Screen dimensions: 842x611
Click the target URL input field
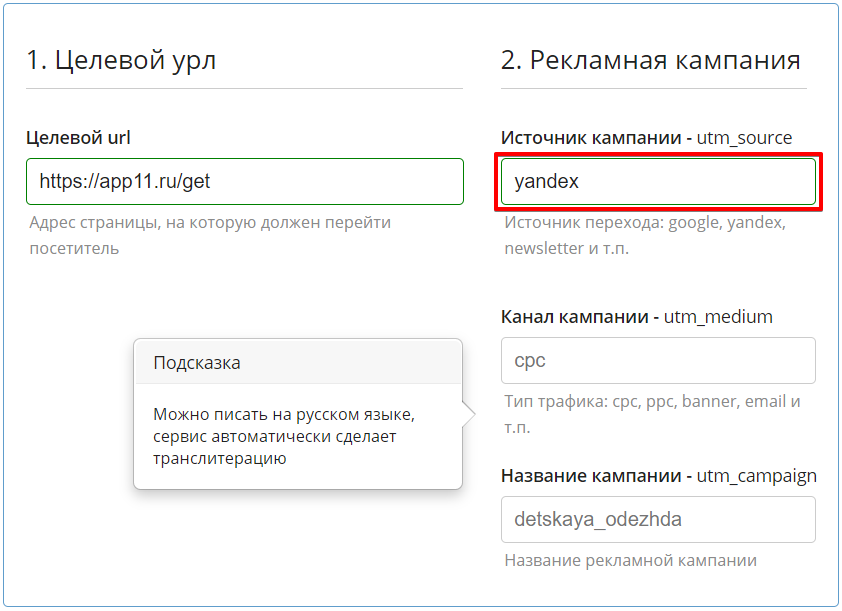pos(244,182)
